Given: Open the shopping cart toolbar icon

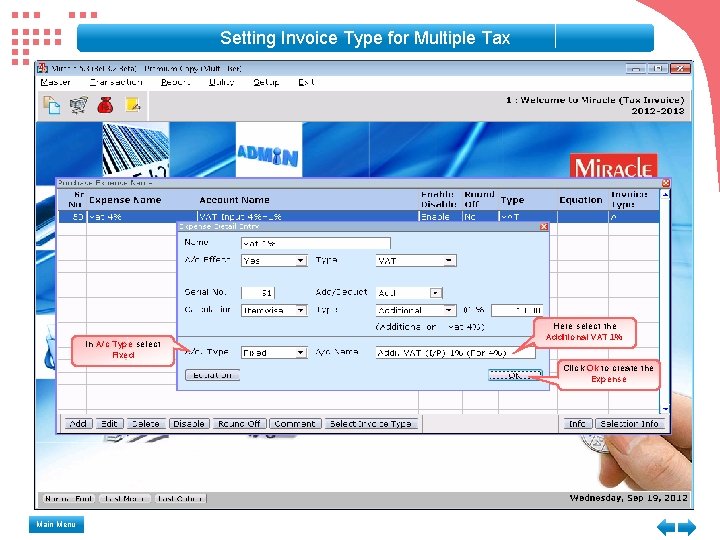Looking at the screenshot, I should (x=79, y=105).
